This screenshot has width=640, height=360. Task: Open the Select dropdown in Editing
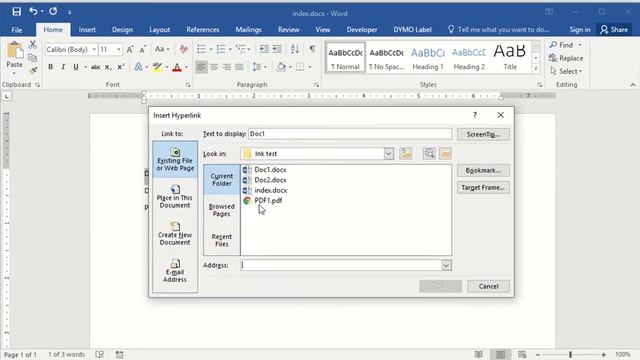click(566, 71)
